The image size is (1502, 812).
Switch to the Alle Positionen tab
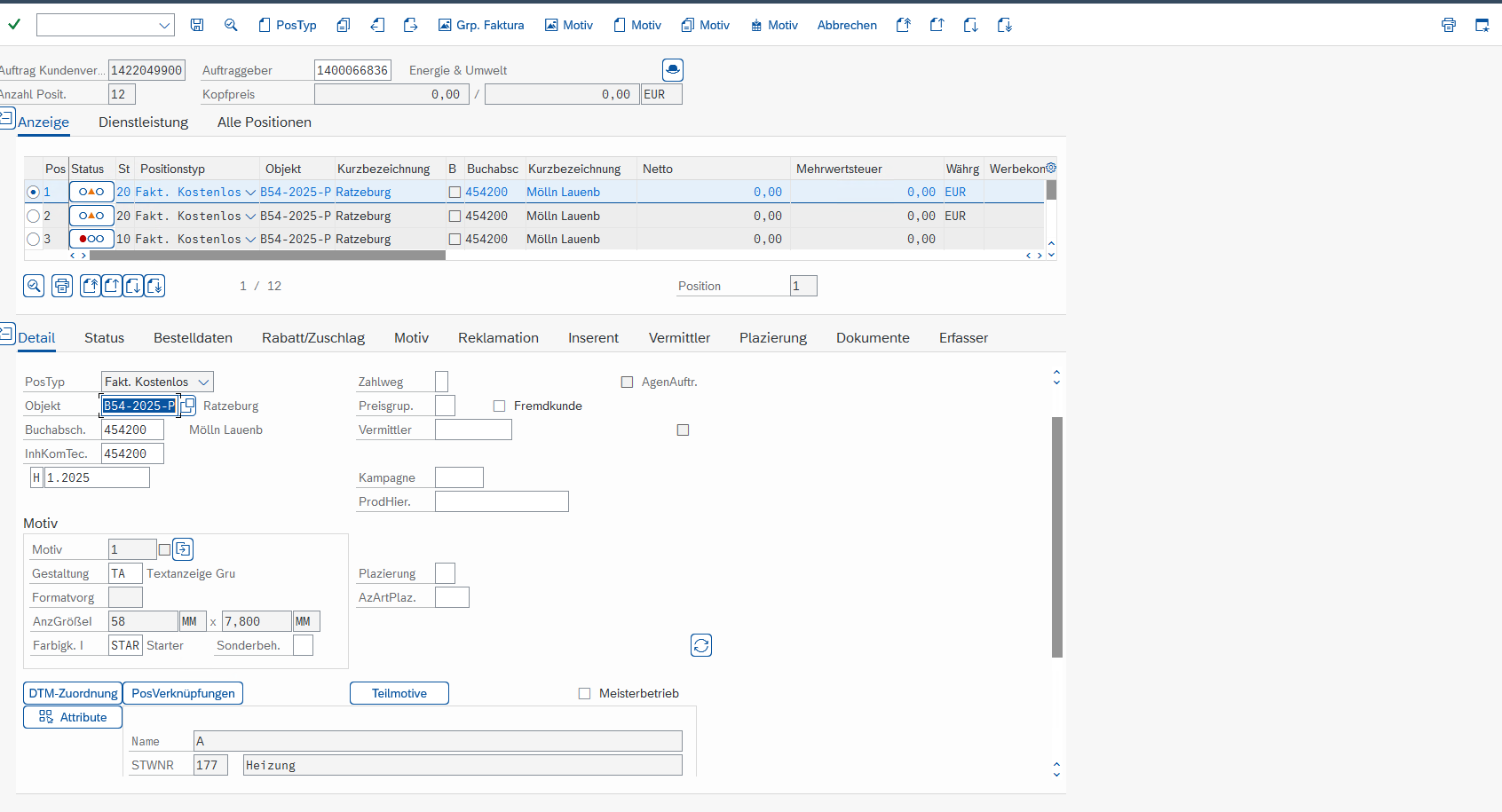[265, 122]
